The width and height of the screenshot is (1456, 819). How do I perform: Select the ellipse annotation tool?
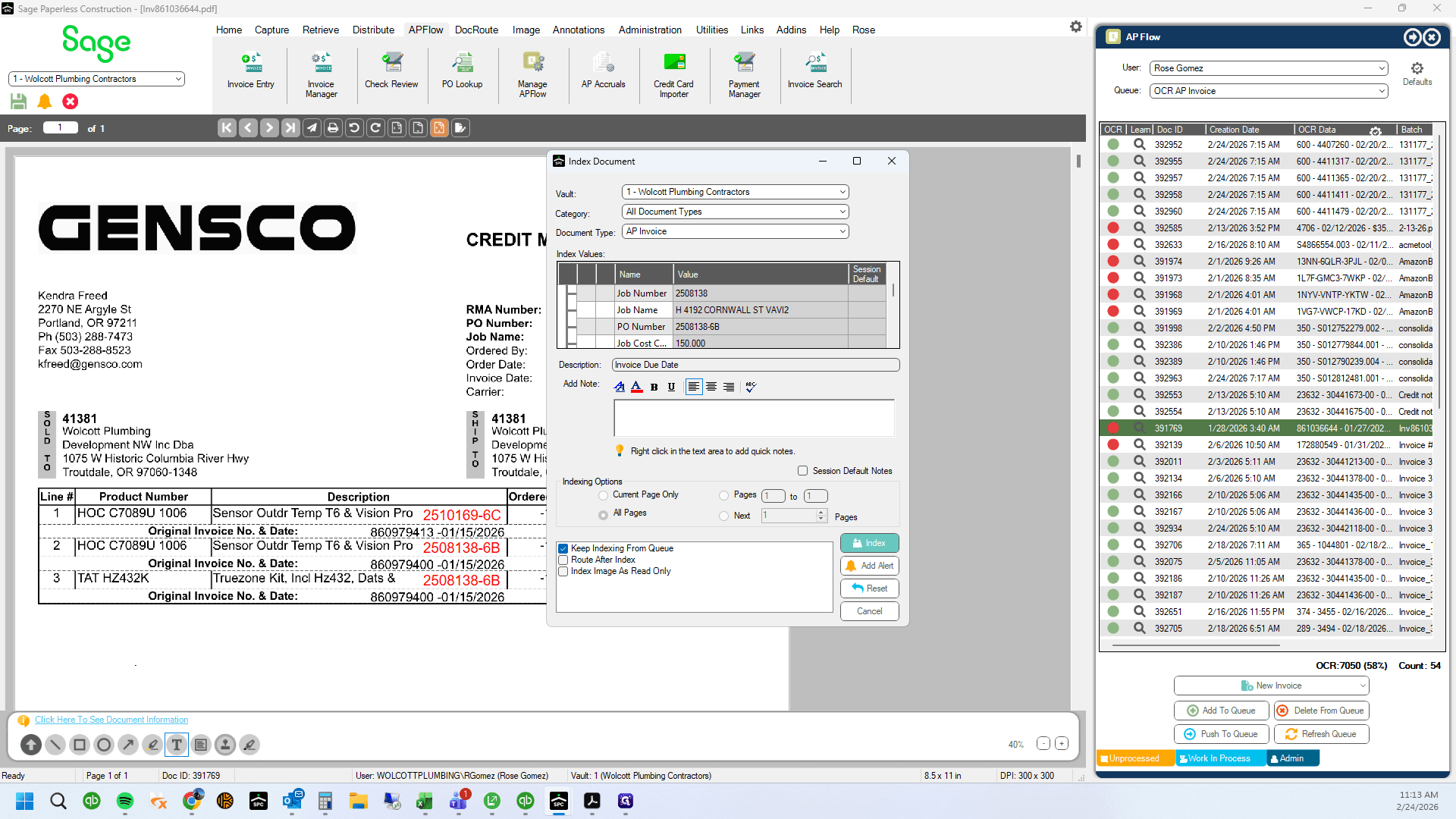point(104,745)
